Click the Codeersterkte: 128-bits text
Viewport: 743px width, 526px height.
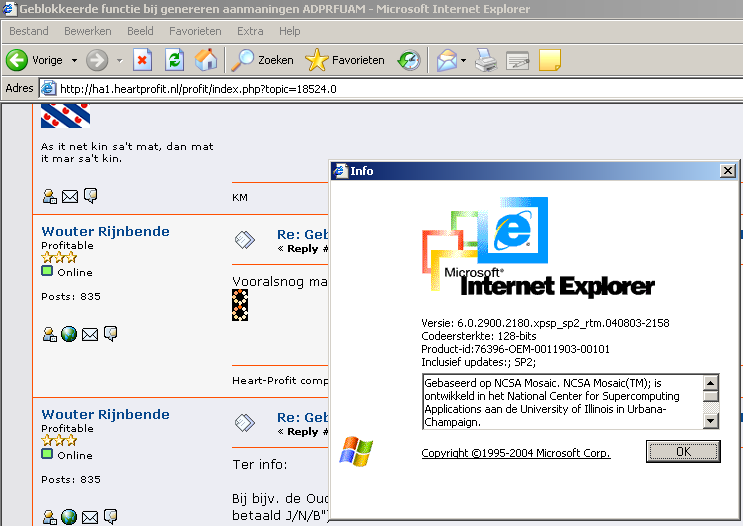click(479, 336)
